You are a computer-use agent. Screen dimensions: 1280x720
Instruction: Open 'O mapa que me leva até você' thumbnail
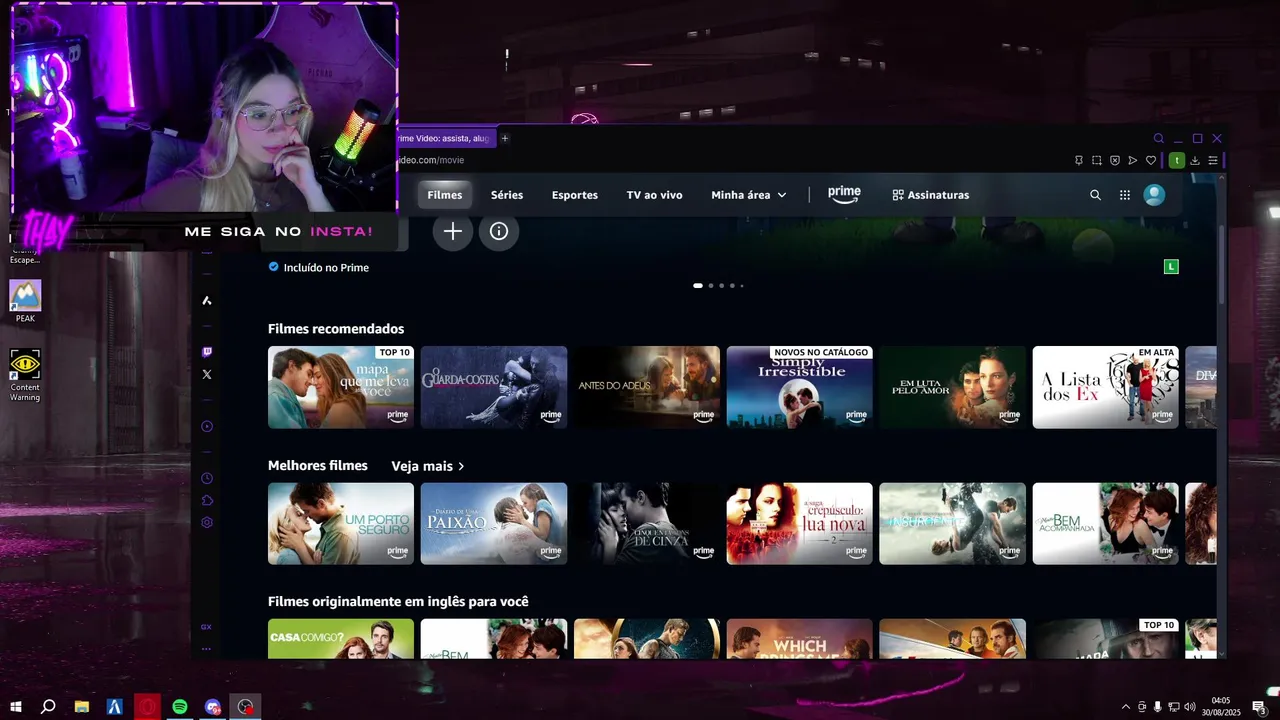coord(341,387)
